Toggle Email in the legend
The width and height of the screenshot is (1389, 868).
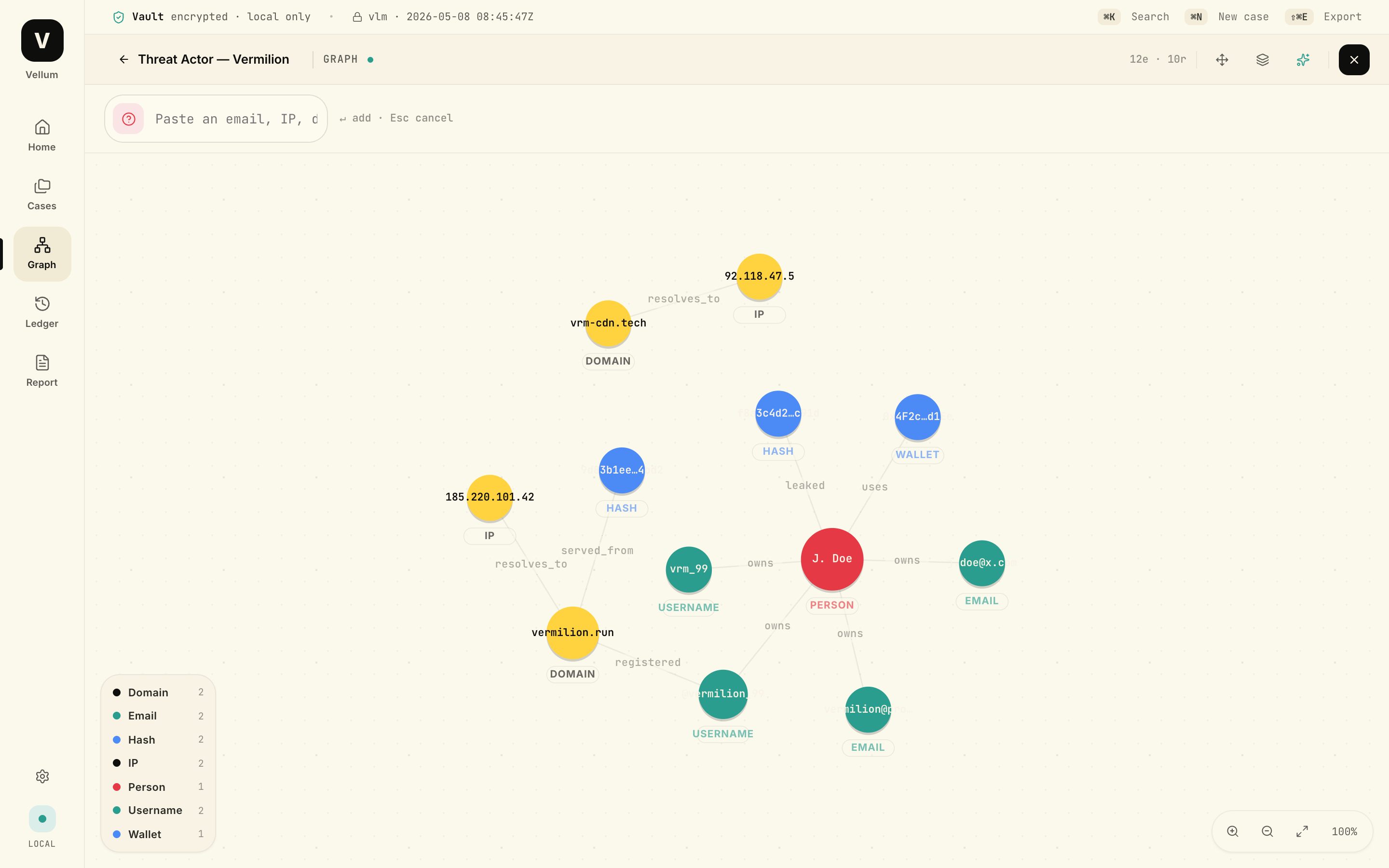coord(158,716)
